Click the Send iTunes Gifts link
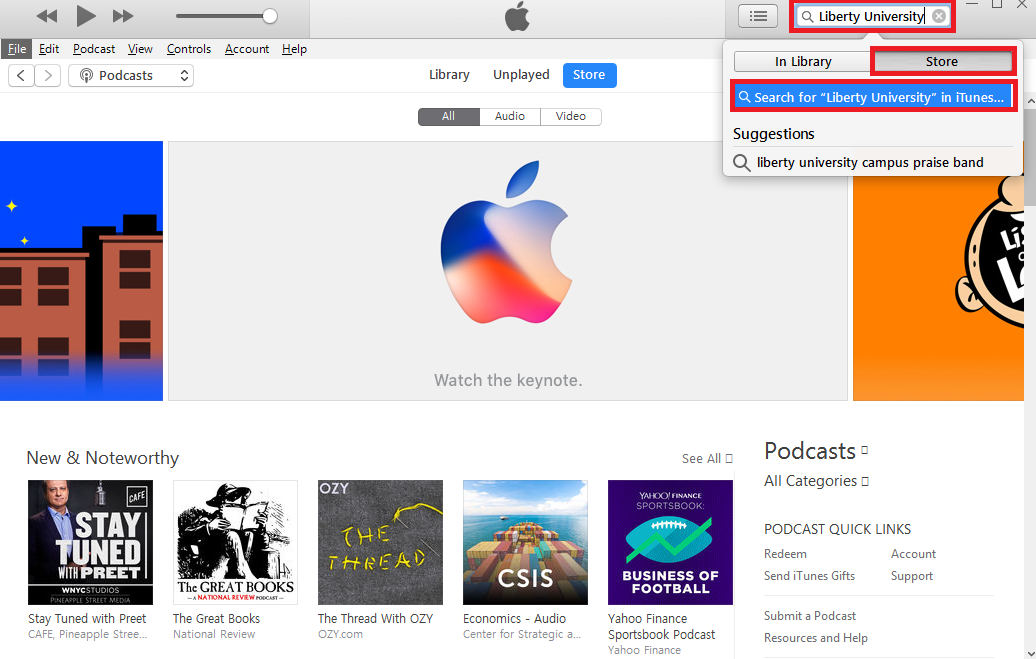Viewport: 1036px width, 659px height. click(809, 576)
